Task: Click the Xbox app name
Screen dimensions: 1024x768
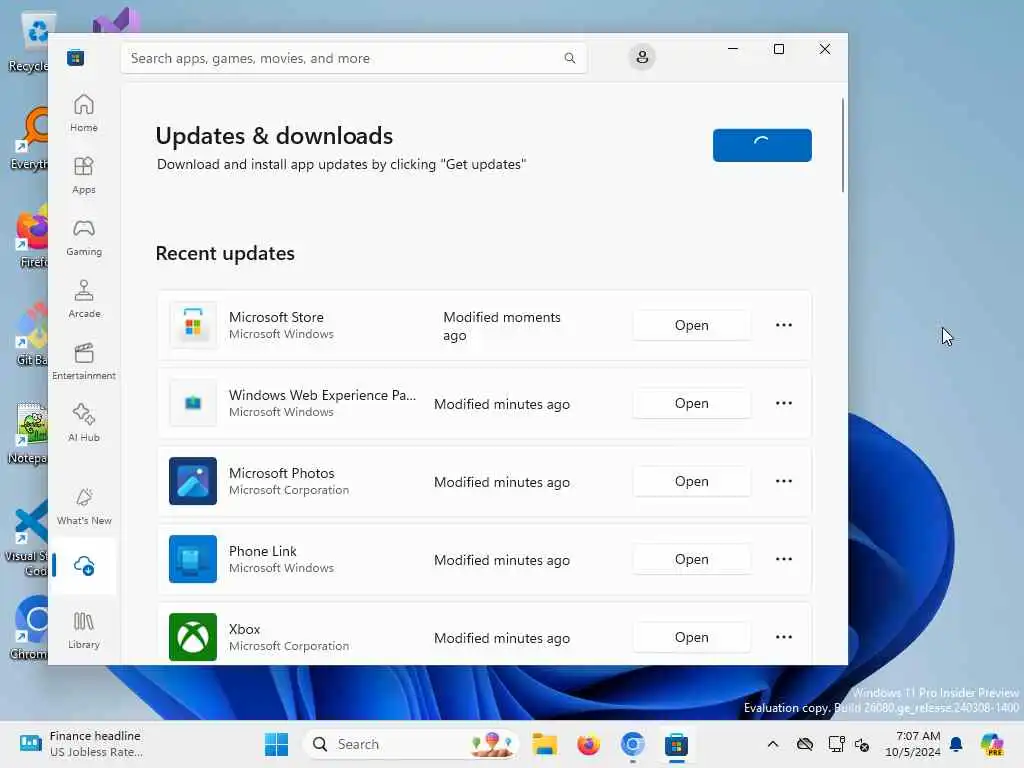Action: (x=244, y=629)
